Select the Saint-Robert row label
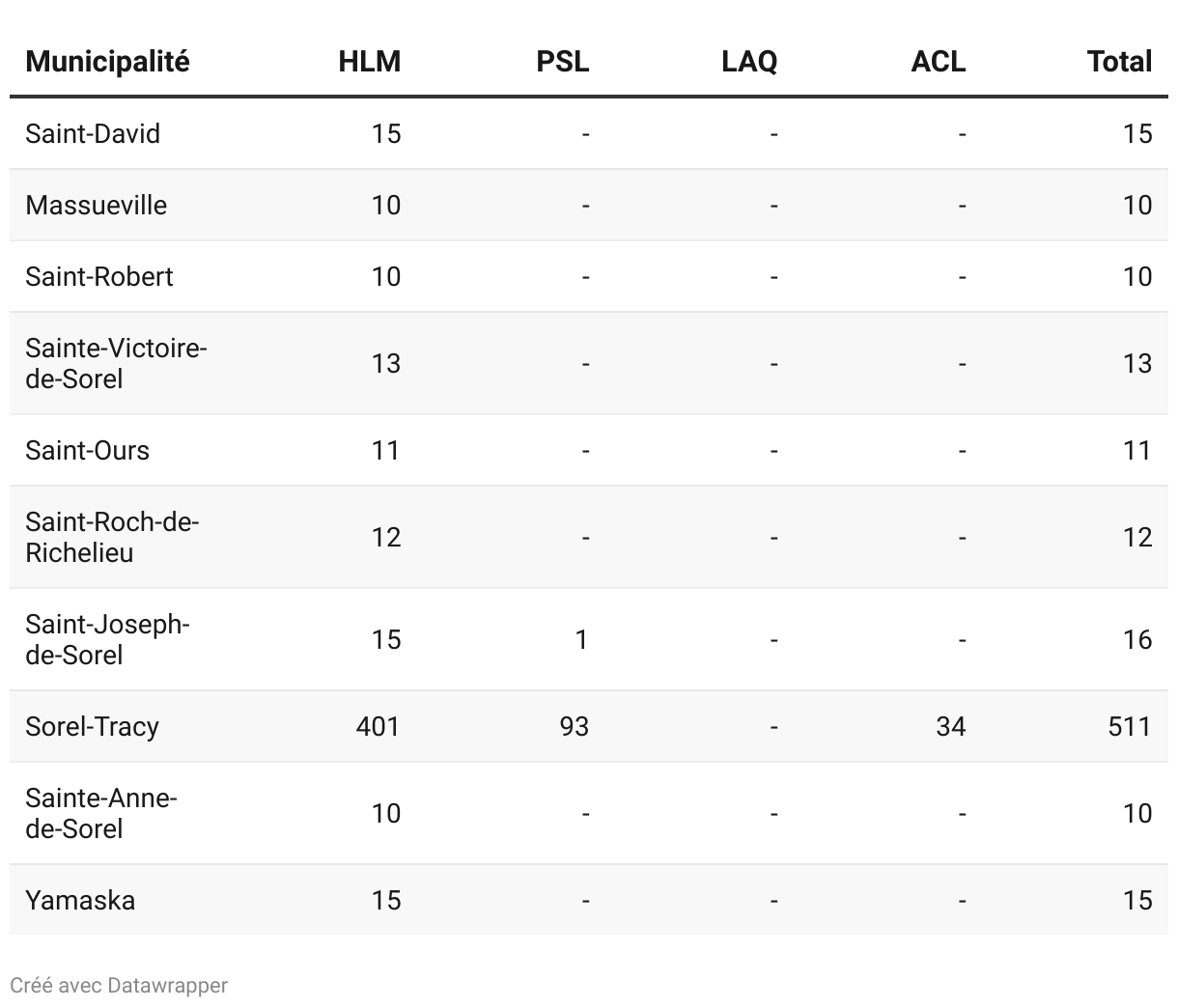The height and width of the screenshot is (1008, 1178). pos(99,276)
